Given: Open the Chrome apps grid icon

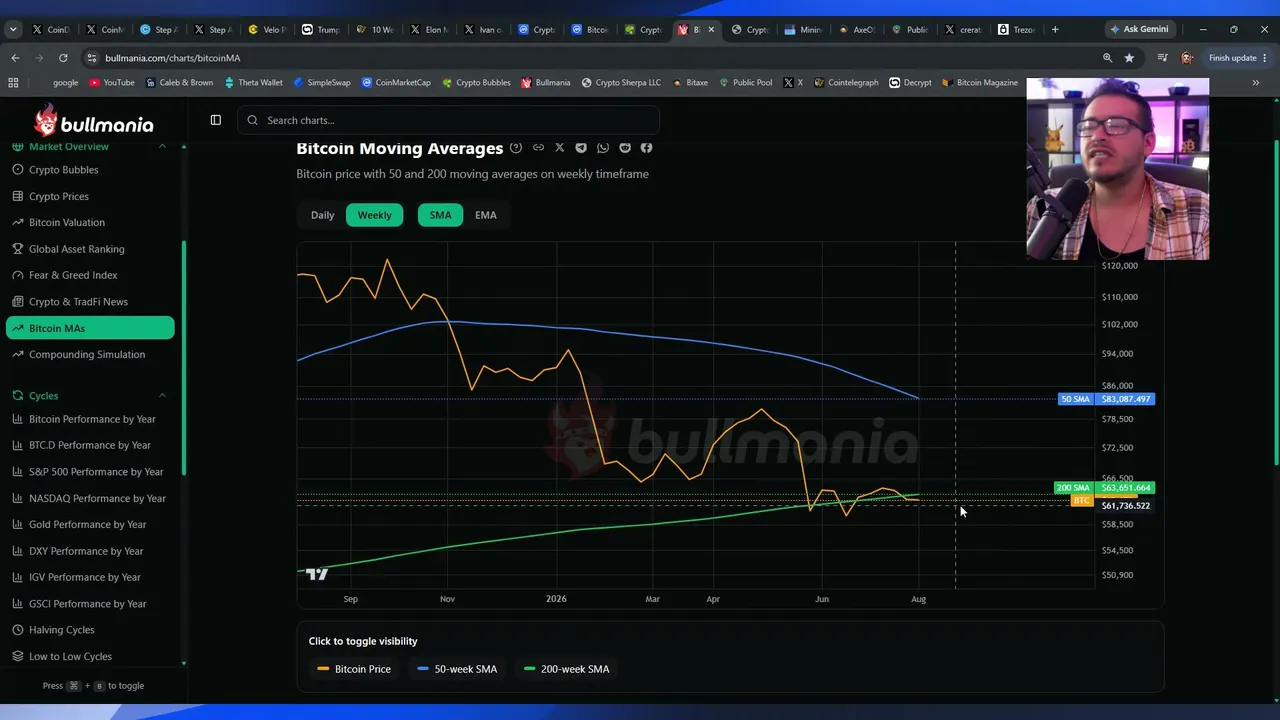Looking at the screenshot, I should [13, 83].
